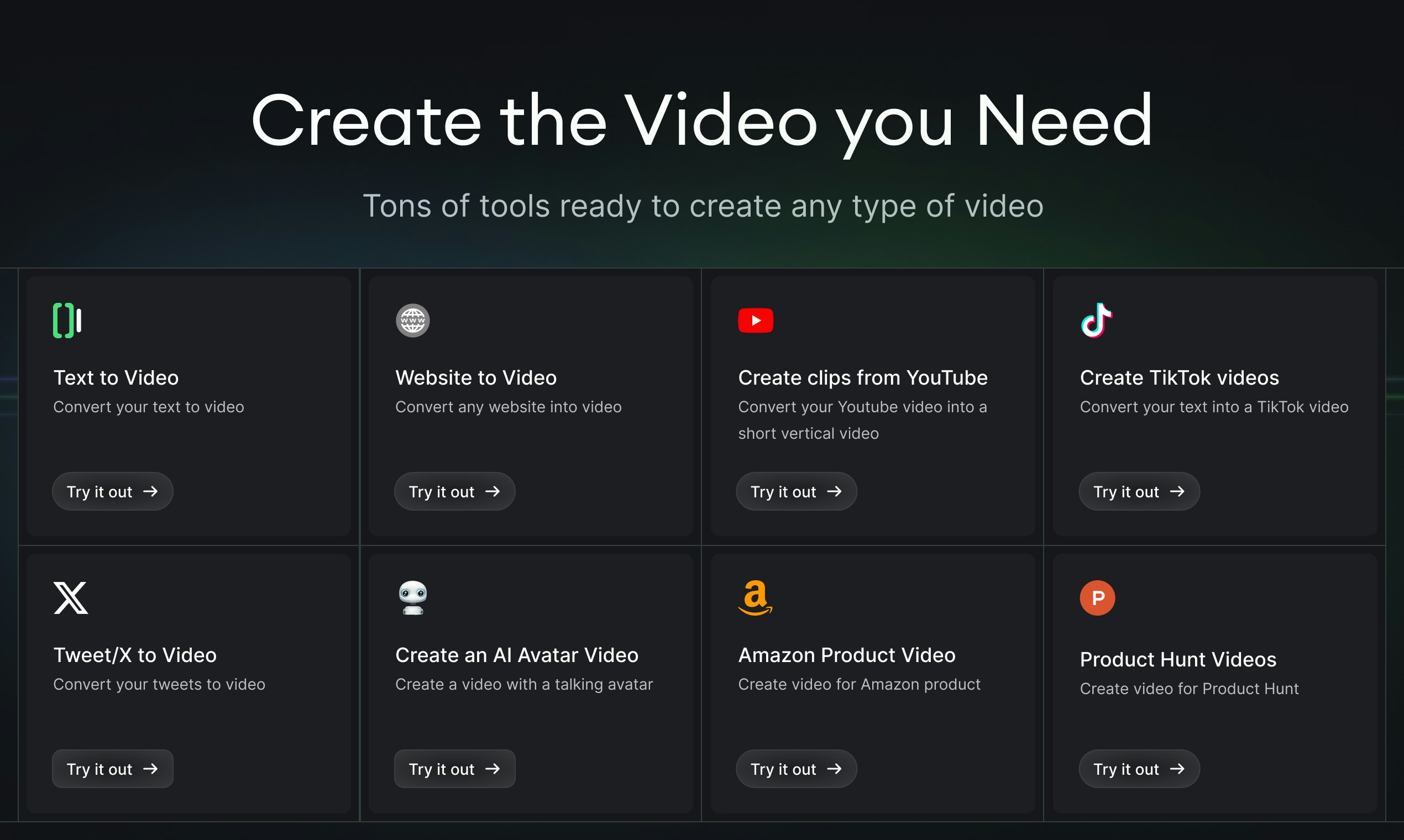Click 'Create a video with a talking avatar' text
The width and height of the screenshot is (1404, 840).
(x=524, y=684)
